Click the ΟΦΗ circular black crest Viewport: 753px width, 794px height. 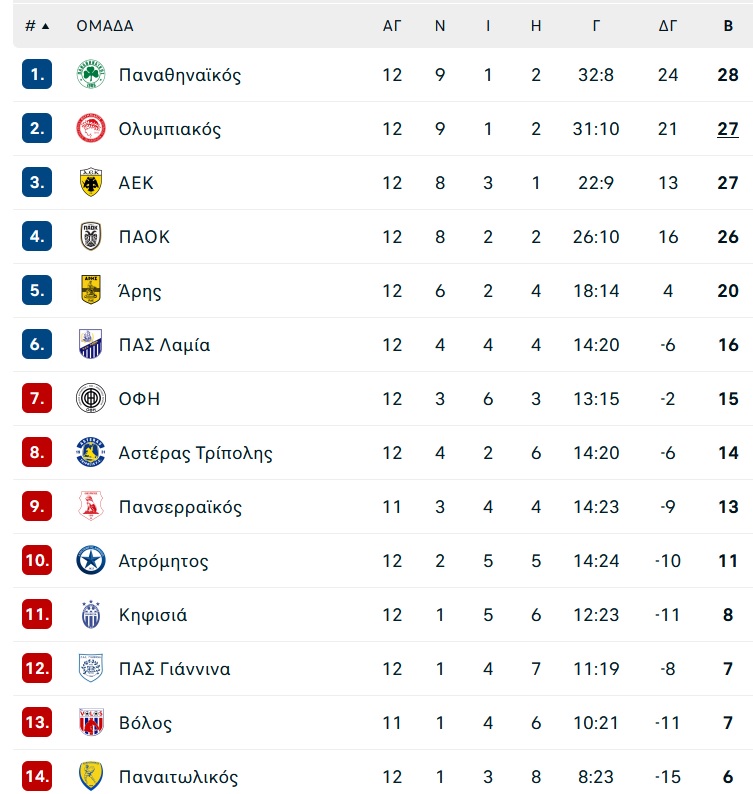point(91,399)
